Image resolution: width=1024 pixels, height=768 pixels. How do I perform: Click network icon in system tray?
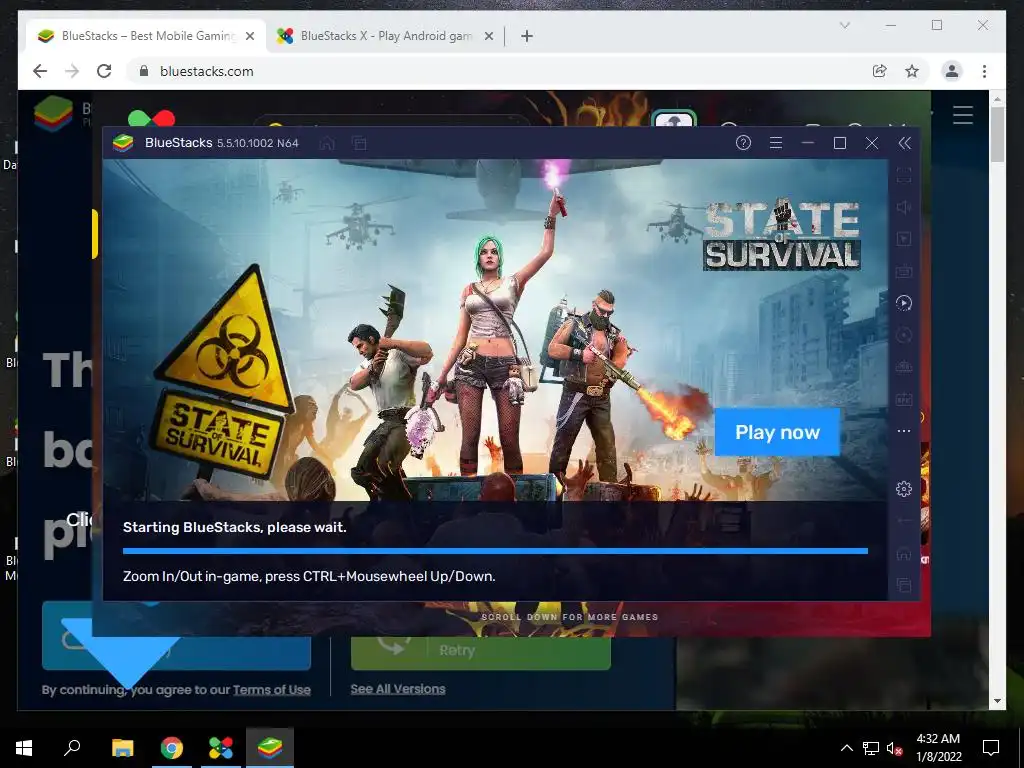click(871, 748)
